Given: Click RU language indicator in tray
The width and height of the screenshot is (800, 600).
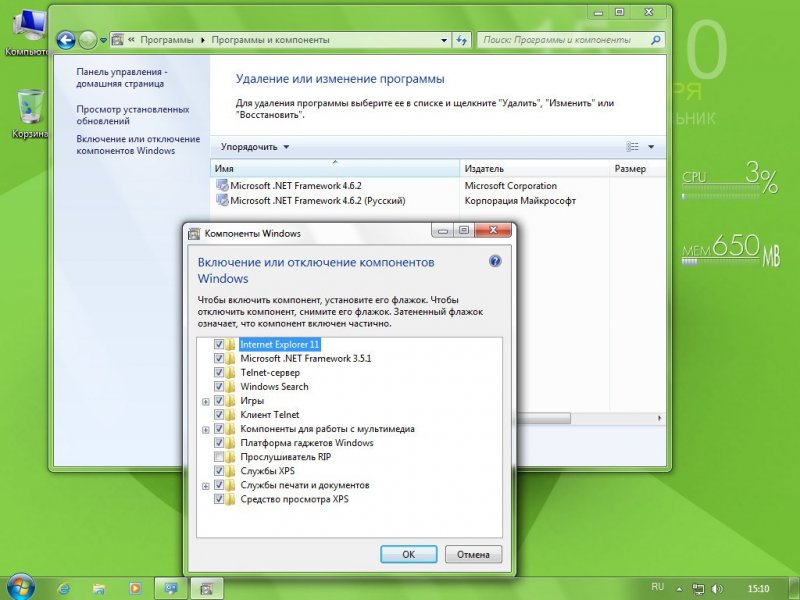Looking at the screenshot, I should tap(658, 587).
